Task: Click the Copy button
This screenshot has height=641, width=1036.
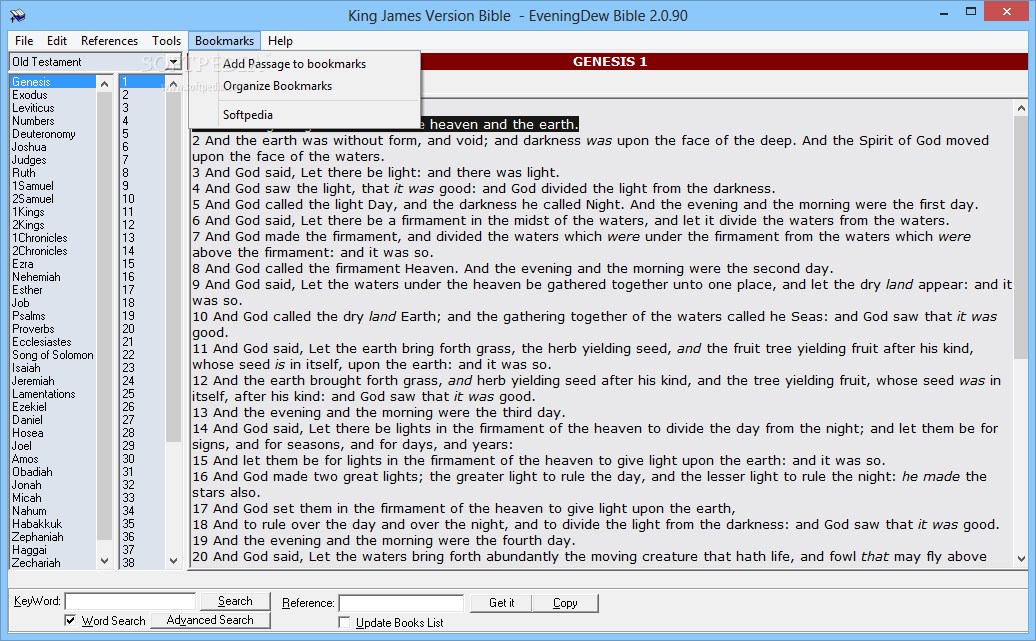Action: pyautogui.click(x=565, y=603)
